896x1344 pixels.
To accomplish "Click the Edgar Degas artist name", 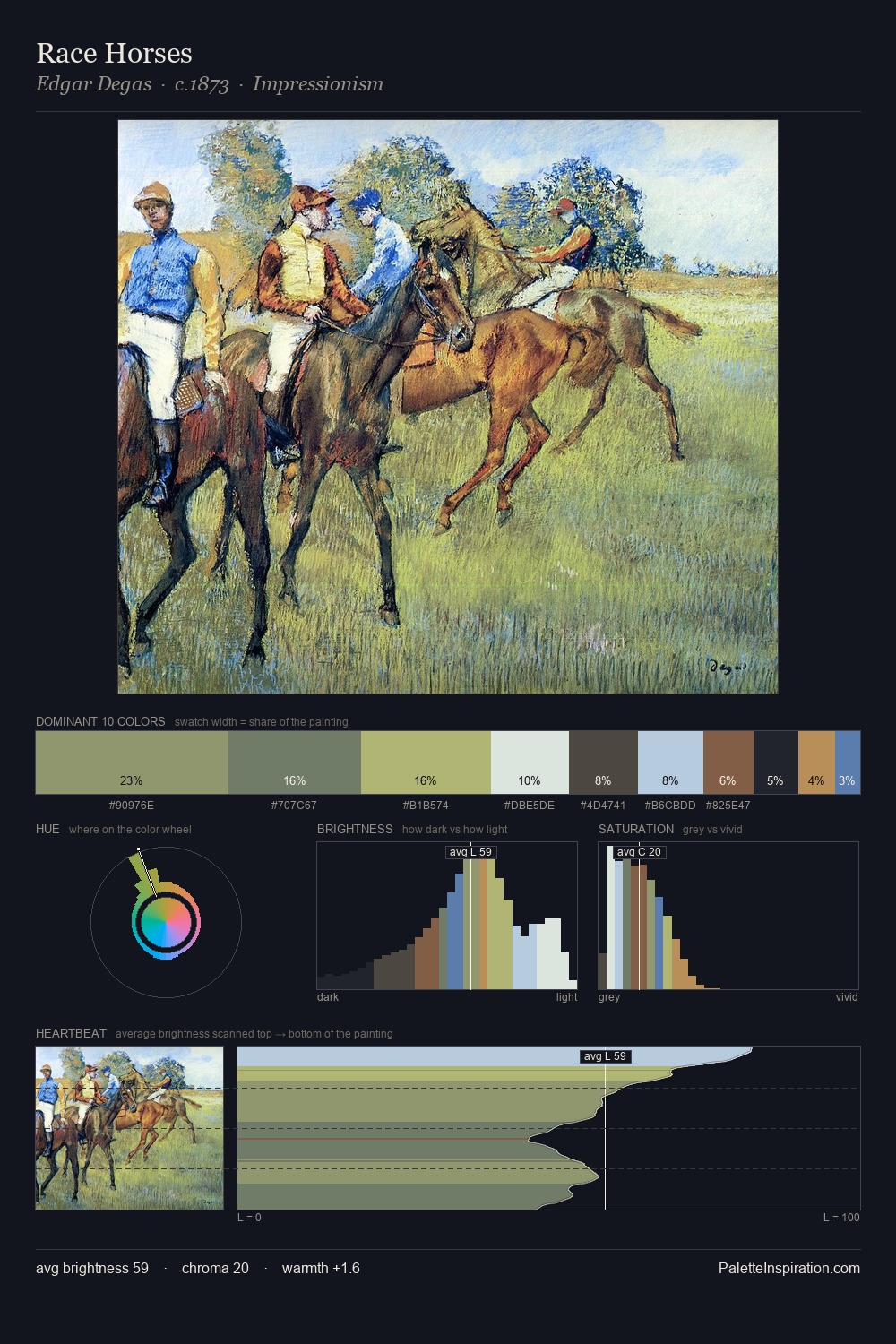I will 93,84.
